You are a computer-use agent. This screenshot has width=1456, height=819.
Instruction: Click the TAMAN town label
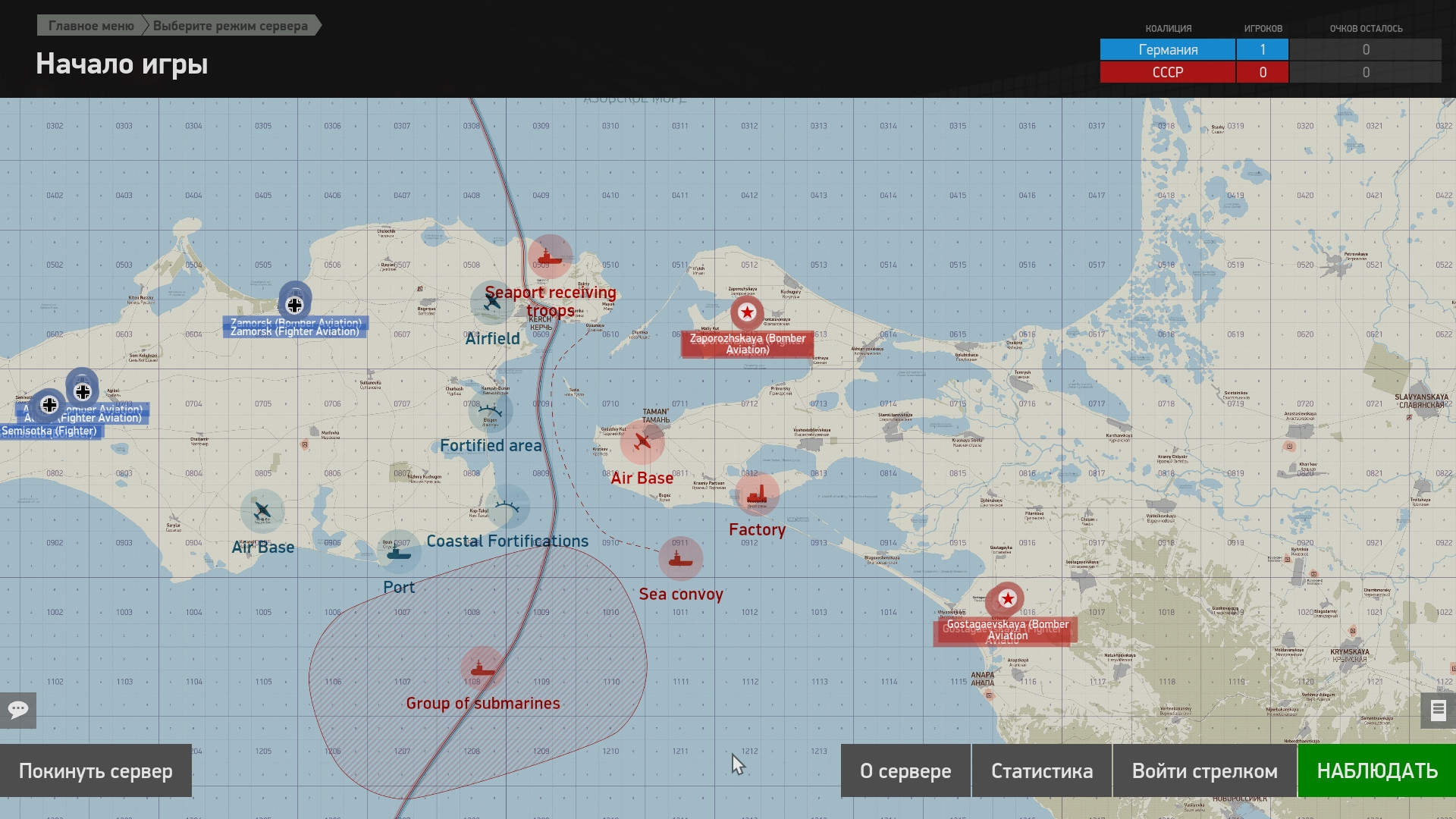pyautogui.click(x=656, y=416)
